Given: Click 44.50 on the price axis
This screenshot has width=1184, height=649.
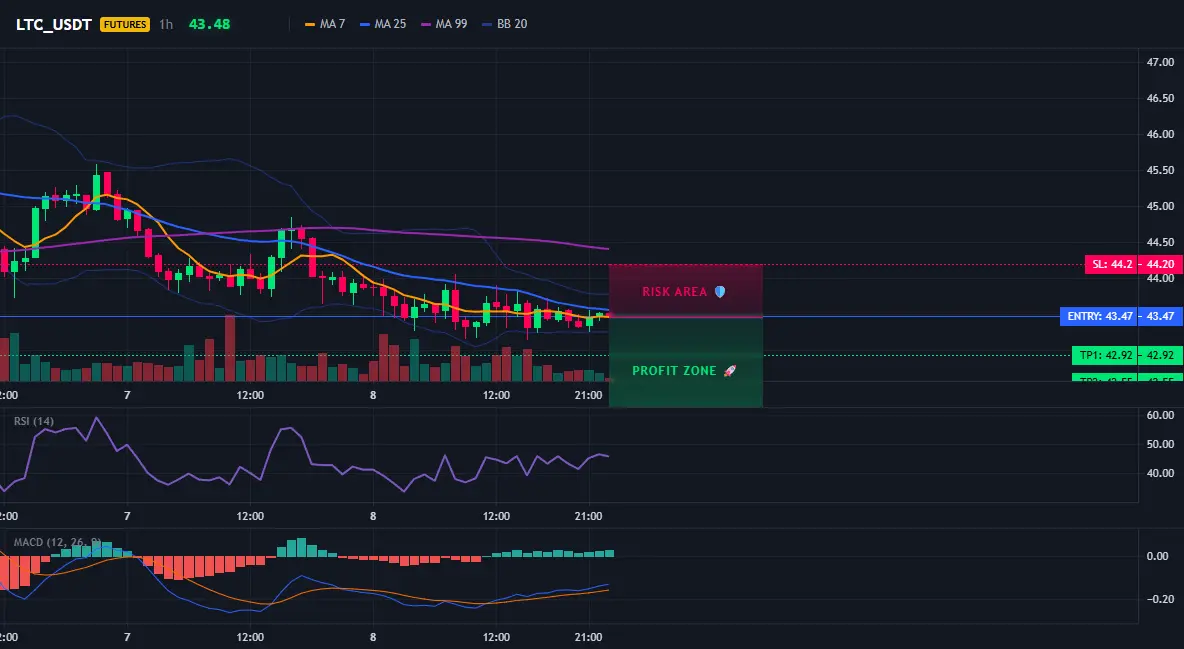Looking at the screenshot, I should pyautogui.click(x=1160, y=242).
